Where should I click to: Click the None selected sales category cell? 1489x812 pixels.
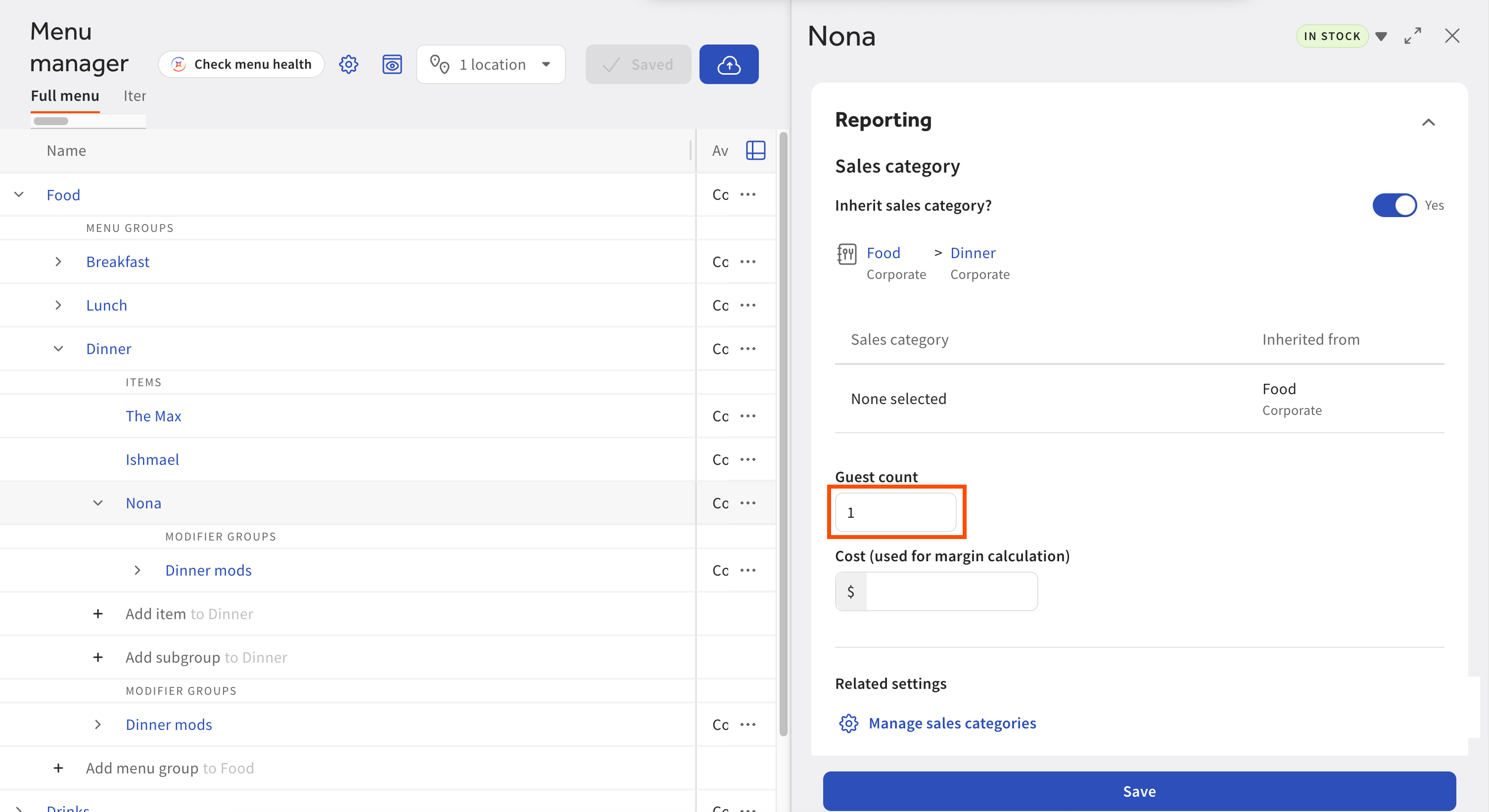898,399
